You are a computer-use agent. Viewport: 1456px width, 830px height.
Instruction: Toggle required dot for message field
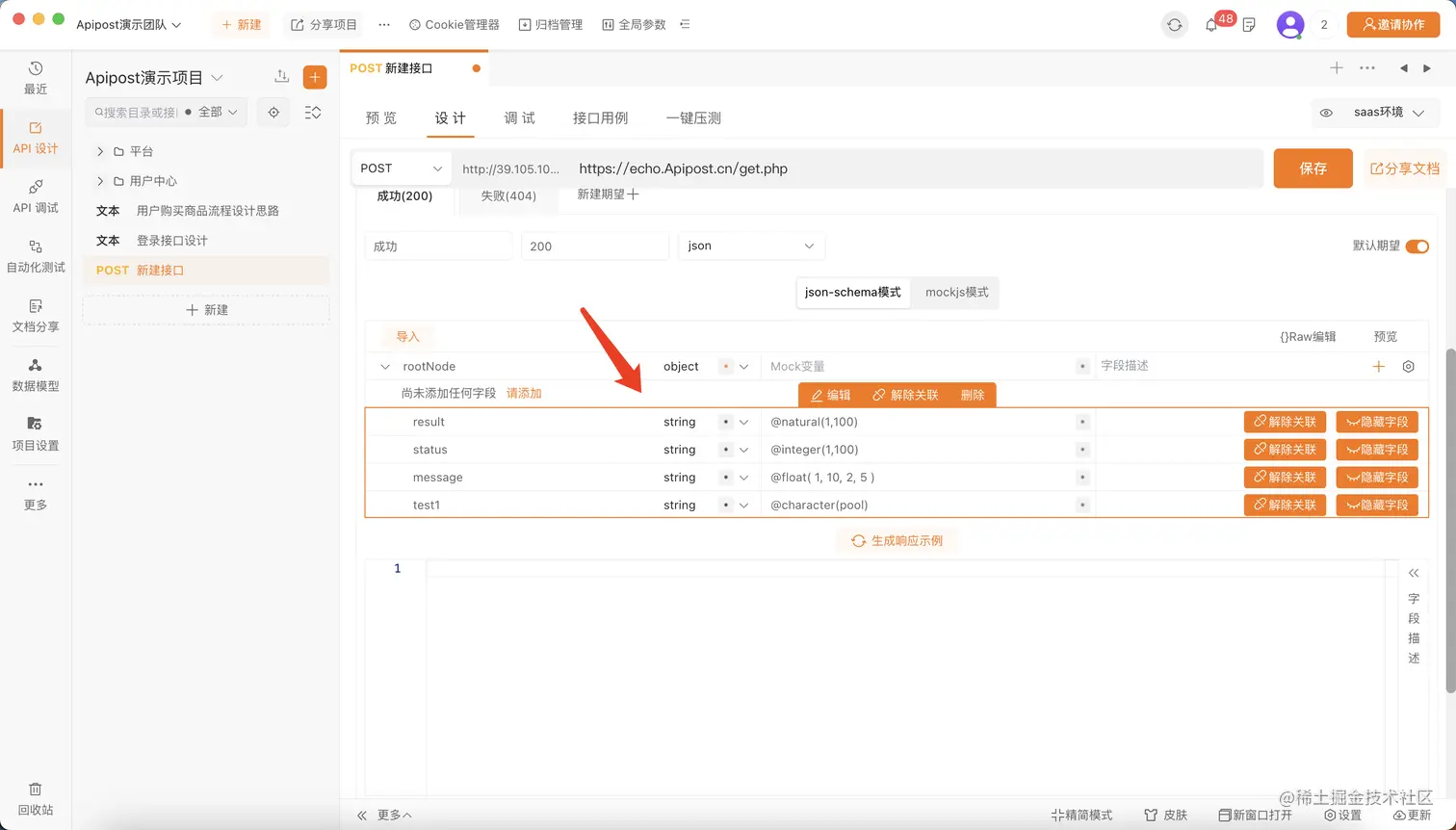(726, 478)
